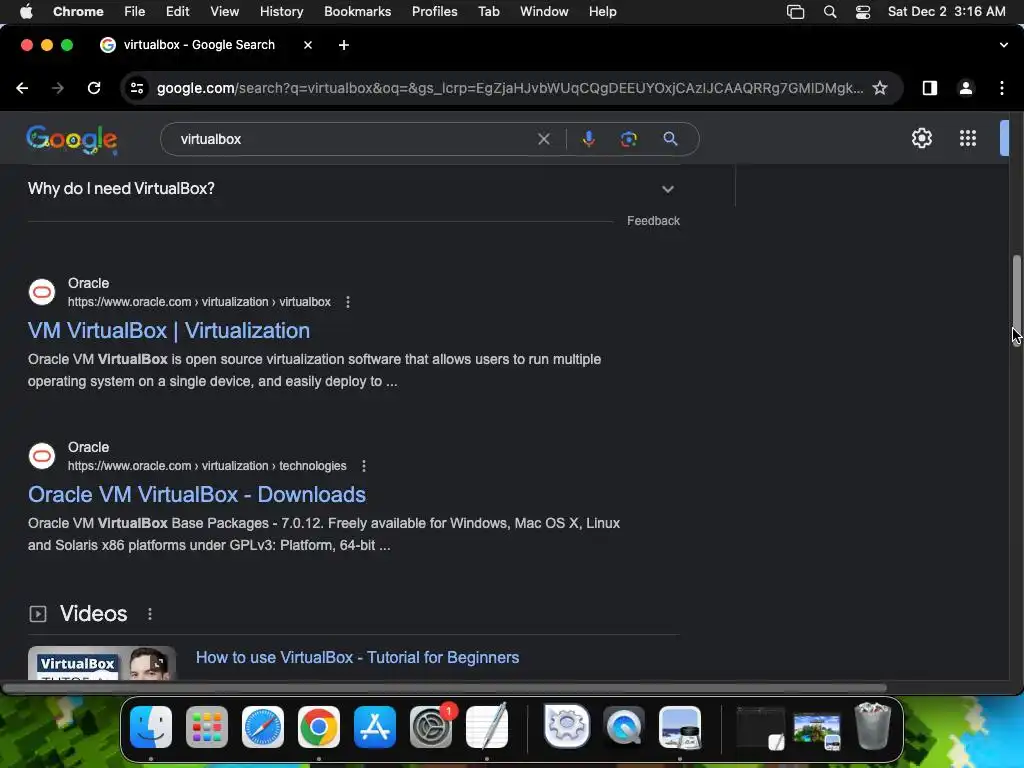The width and height of the screenshot is (1024, 768).
Task: Open Spotlight search in menu bar
Action: point(829,12)
